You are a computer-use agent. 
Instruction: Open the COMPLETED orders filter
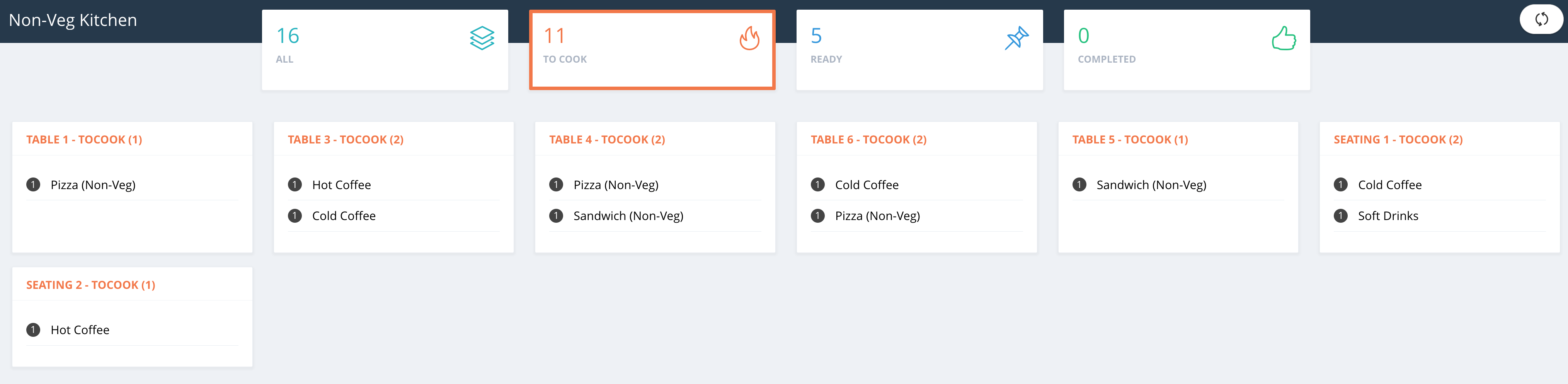pos(1187,50)
